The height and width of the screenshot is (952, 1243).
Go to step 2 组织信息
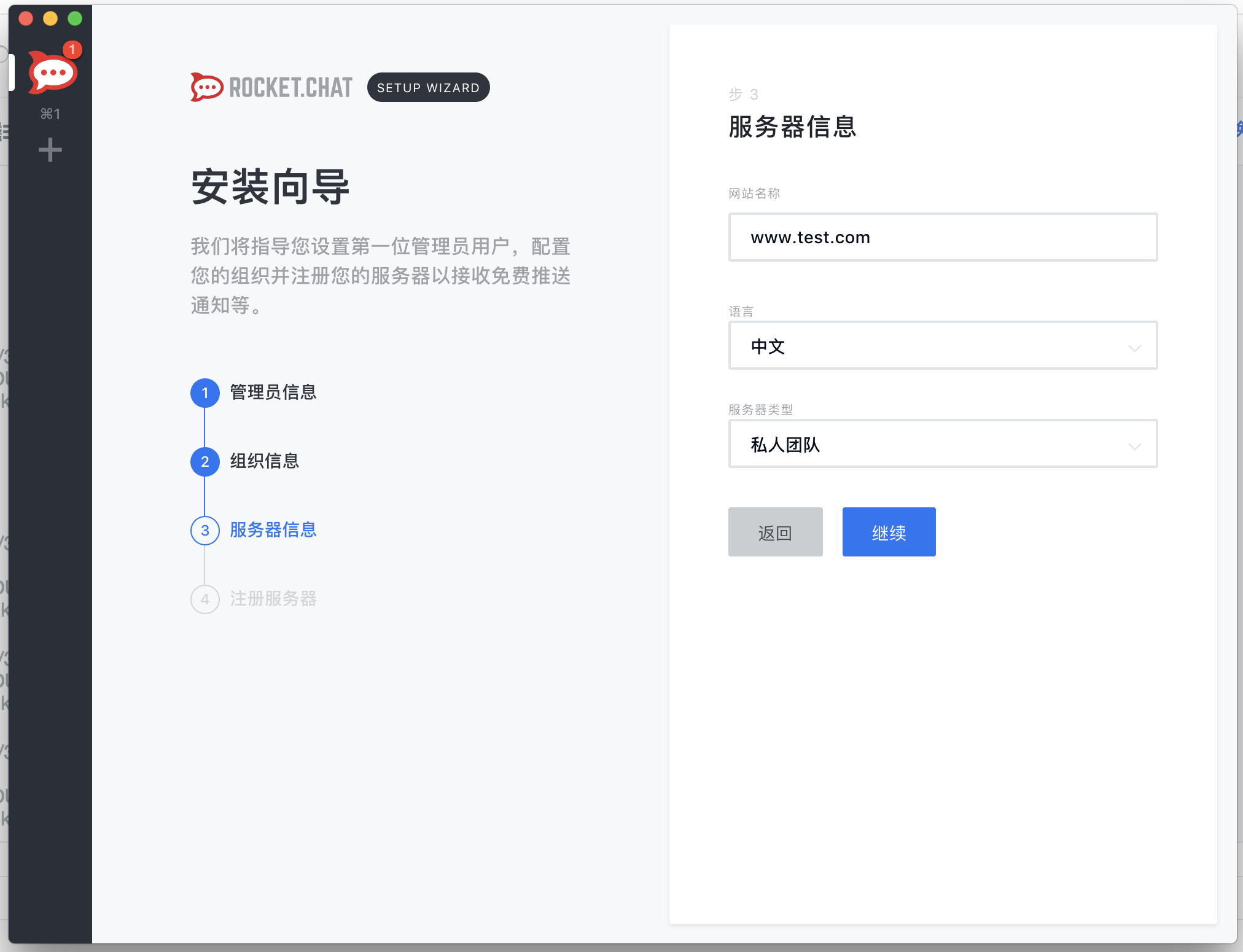(205, 462)
